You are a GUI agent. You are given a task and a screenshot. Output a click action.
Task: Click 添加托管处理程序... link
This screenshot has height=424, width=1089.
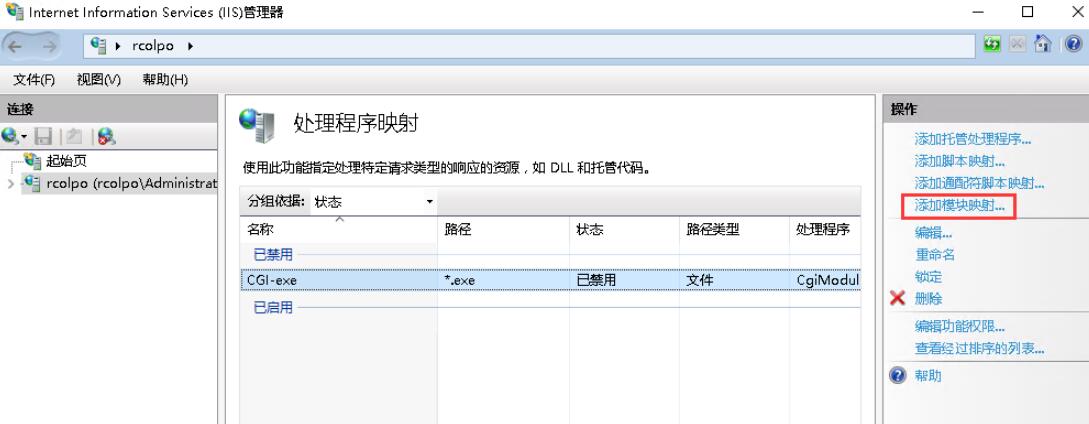click(972, 140)
